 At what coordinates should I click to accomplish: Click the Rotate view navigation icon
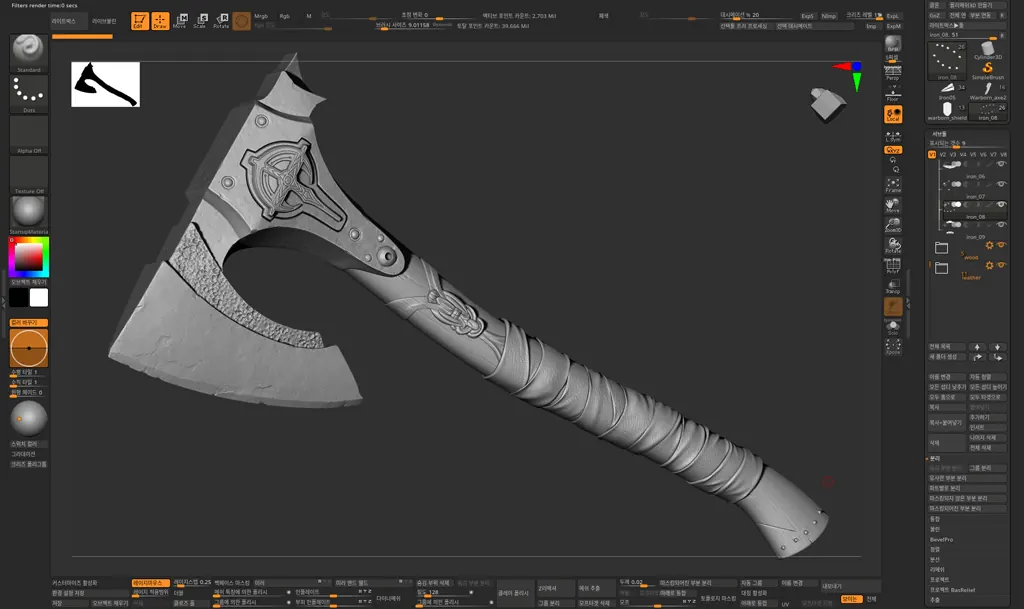coord(893,245)
